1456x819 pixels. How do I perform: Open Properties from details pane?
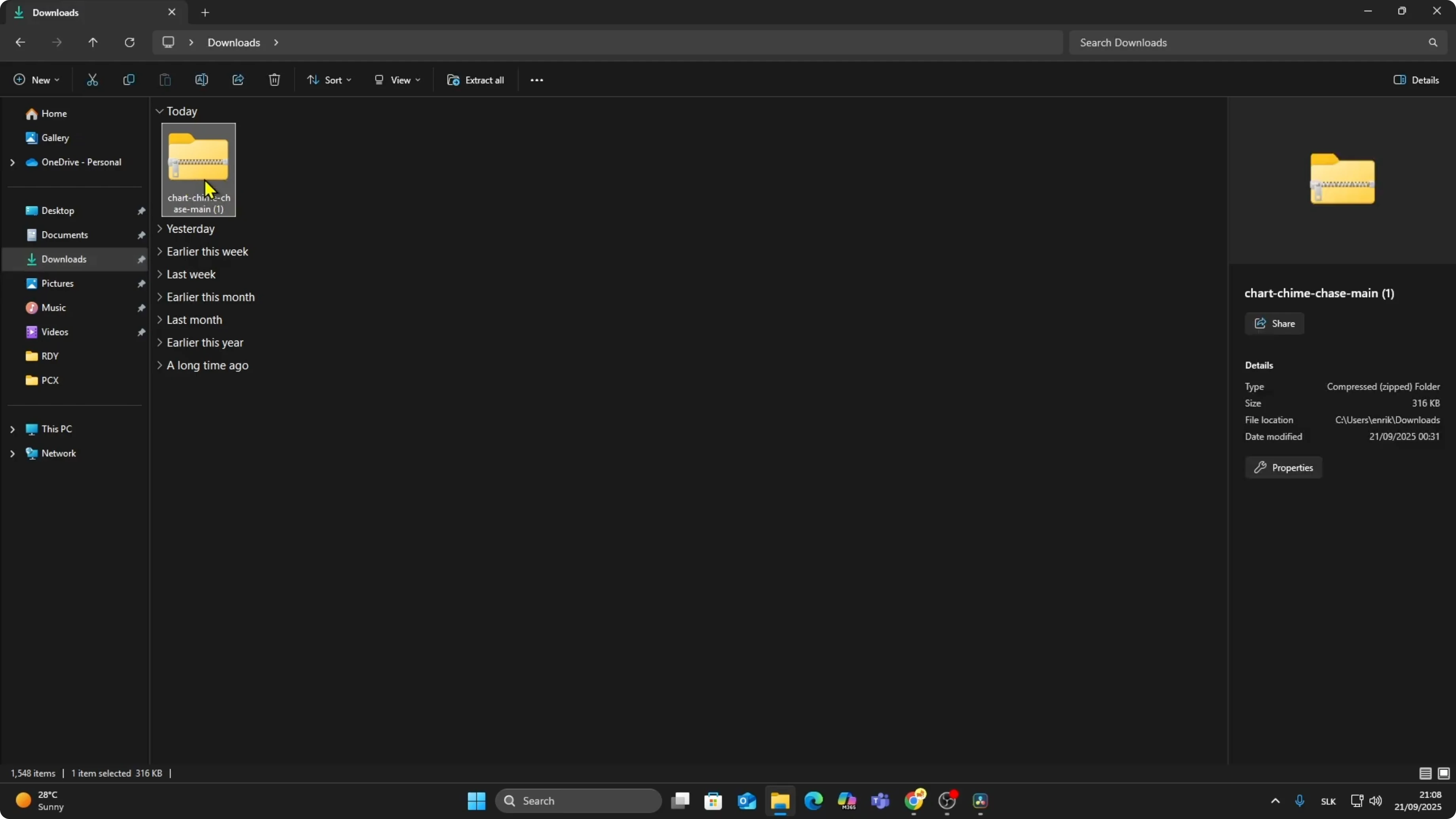tap(1283, 467)
